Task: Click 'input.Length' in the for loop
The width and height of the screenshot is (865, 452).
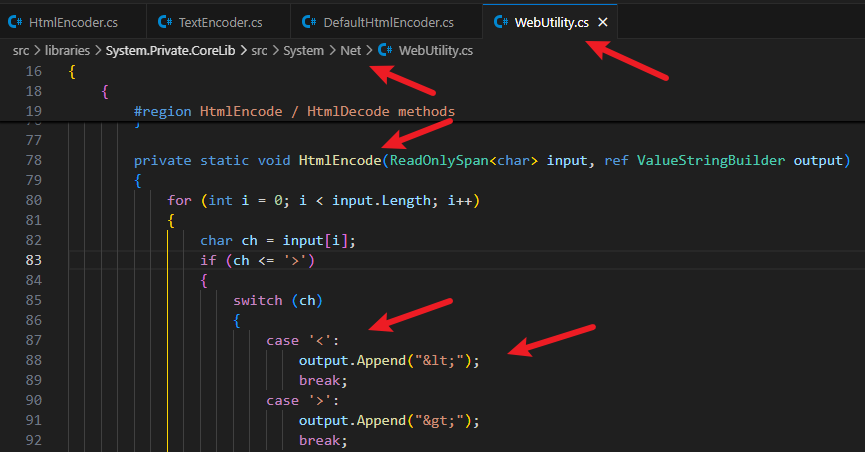Action: point(381,200)
